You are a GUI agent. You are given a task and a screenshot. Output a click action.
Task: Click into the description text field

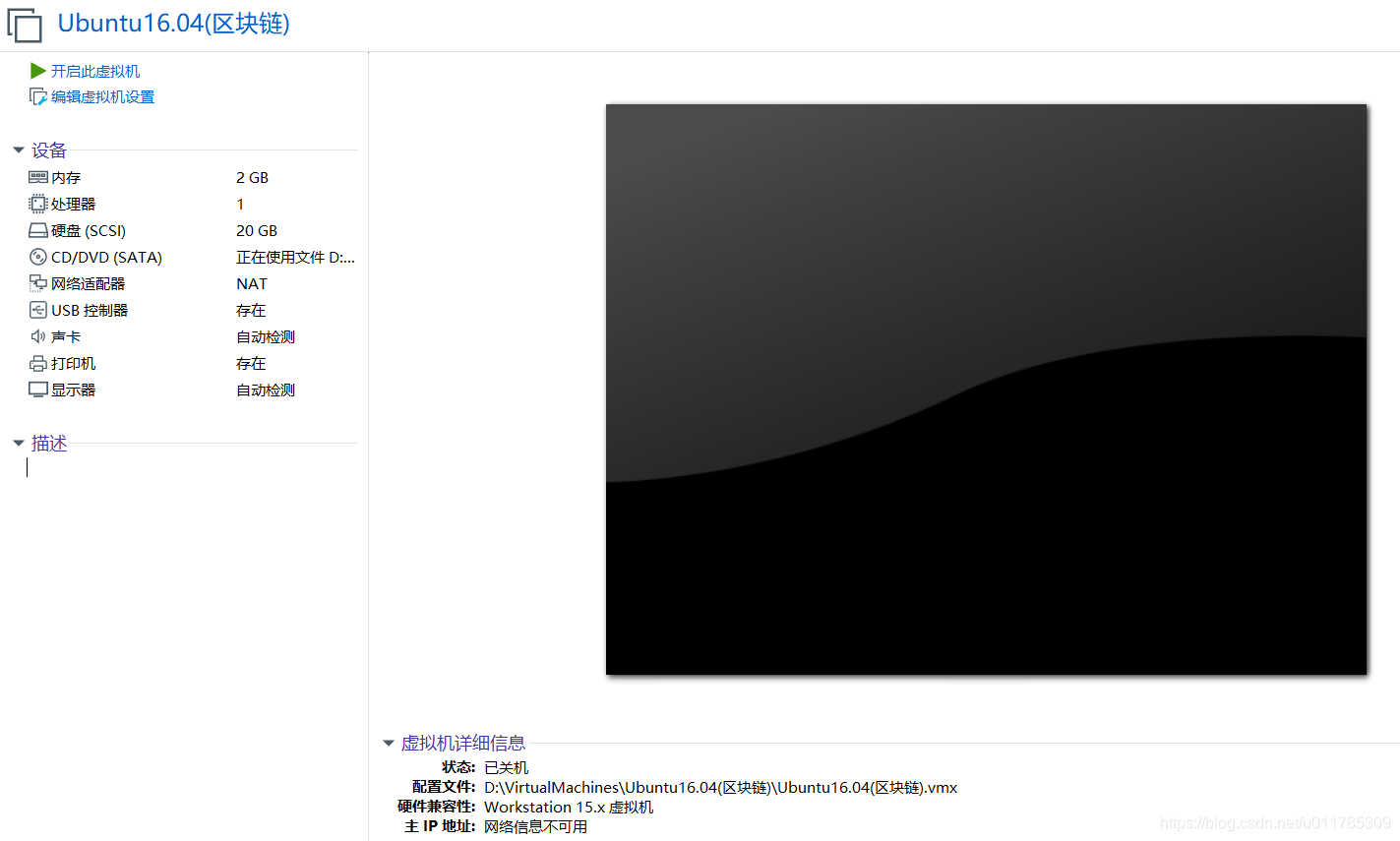(192, 468)
